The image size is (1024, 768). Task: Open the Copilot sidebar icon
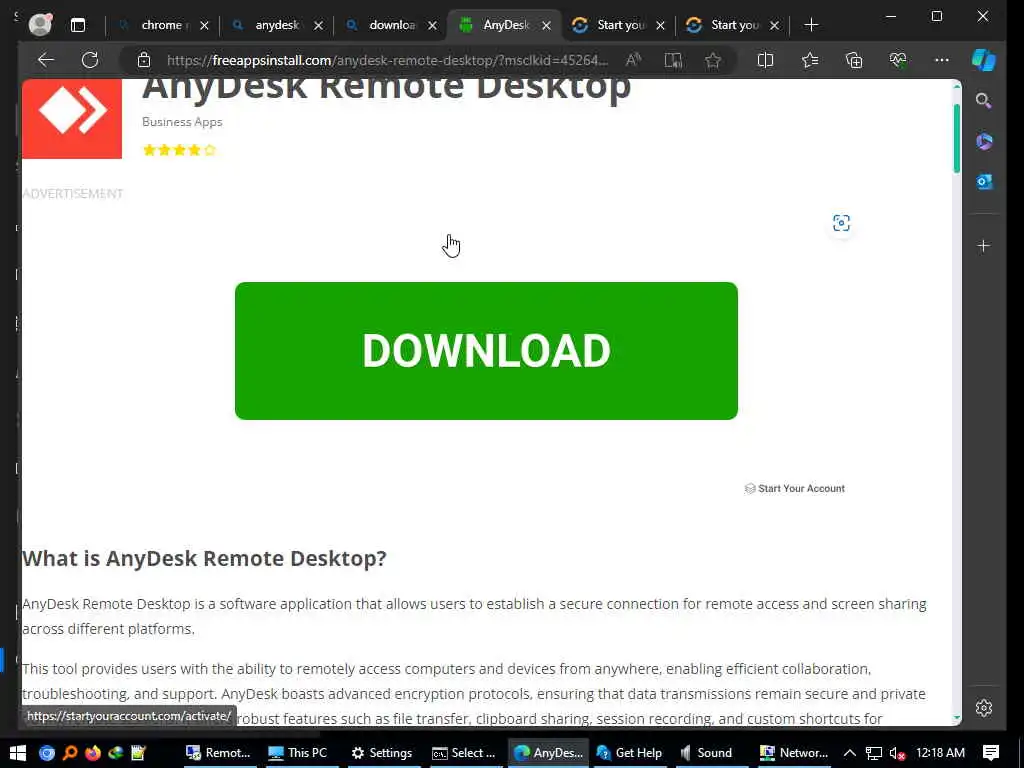pos(984,59)
